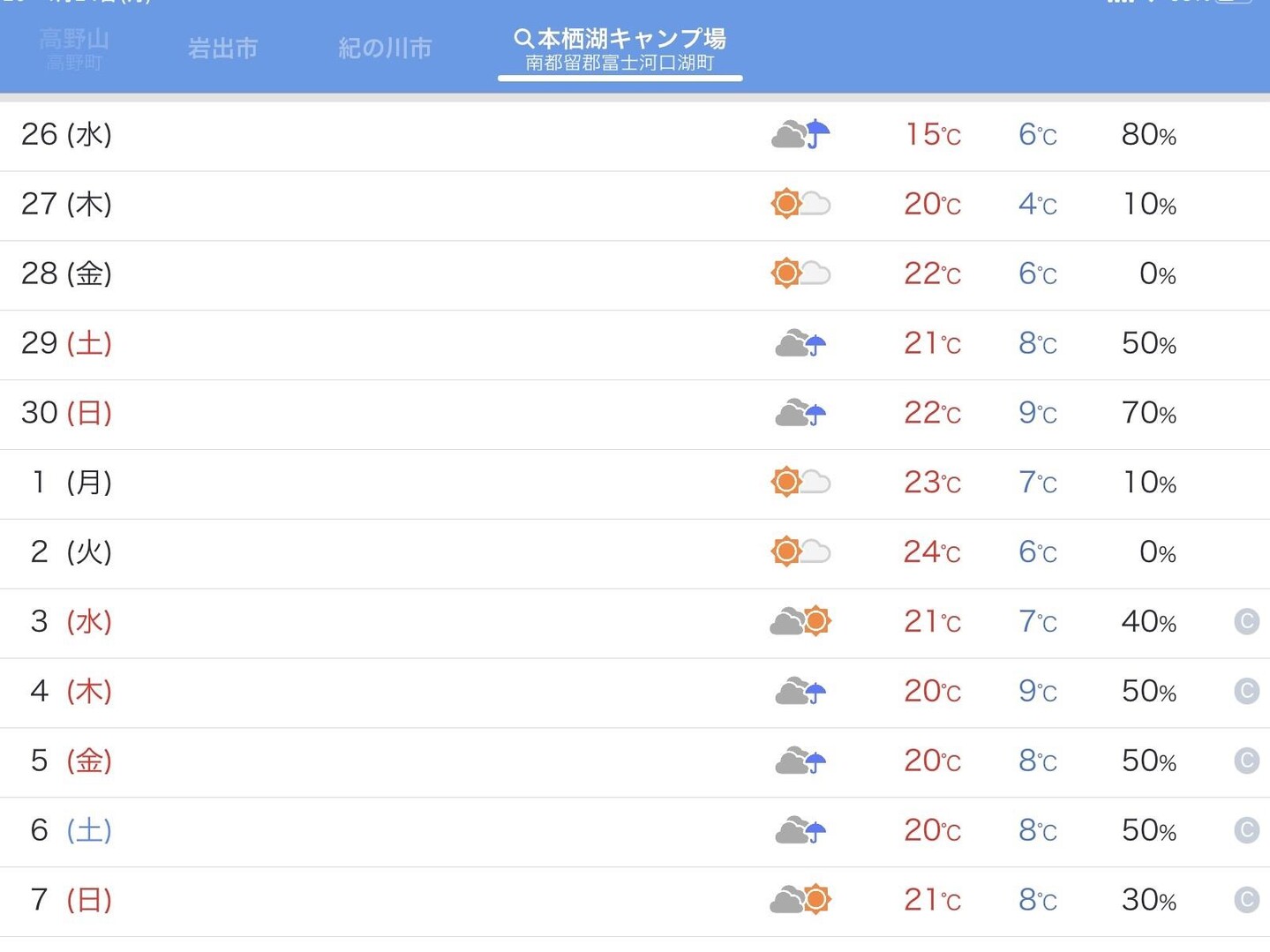Toggle the C badge on the 6 (土) row

pyautogui.click(x=1245, y=830)
